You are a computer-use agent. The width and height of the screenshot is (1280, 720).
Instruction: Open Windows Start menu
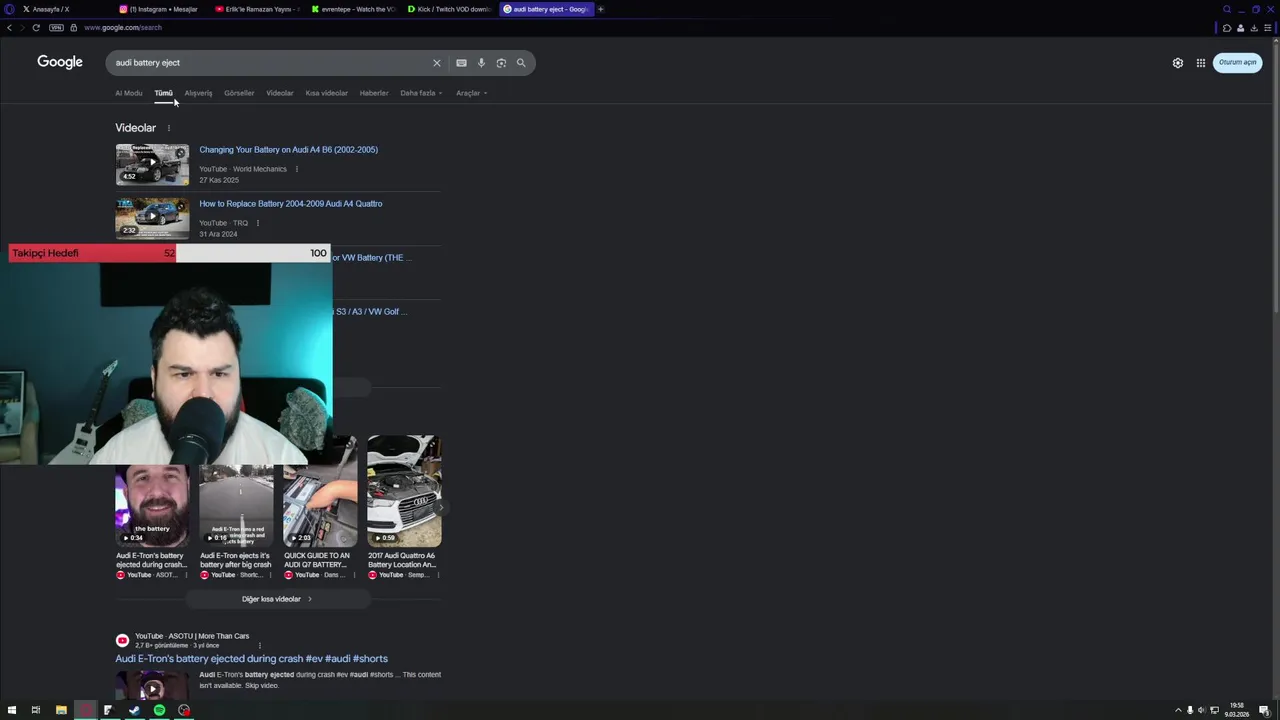click(12, 710)
